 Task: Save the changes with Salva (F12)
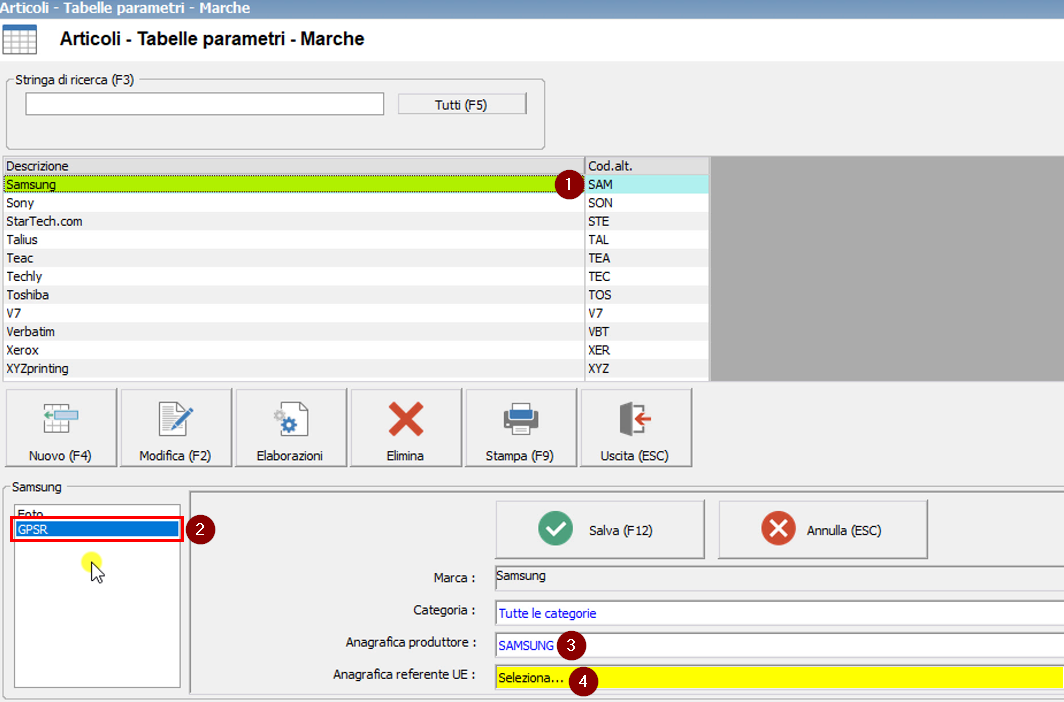click(600, 530)
